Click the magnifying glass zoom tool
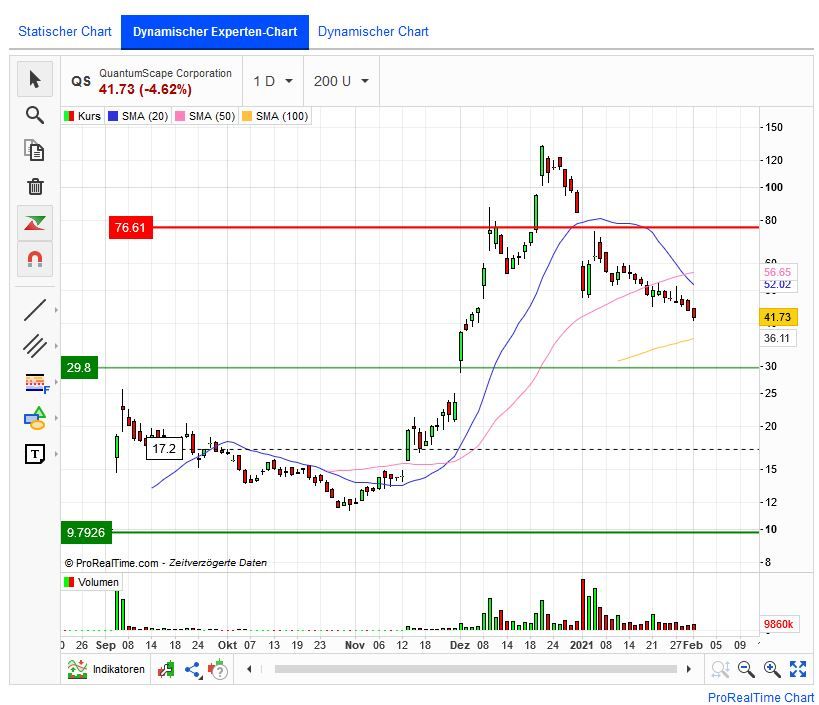The height and width of the screenshot is (705, 819). (x=35, y=115)
